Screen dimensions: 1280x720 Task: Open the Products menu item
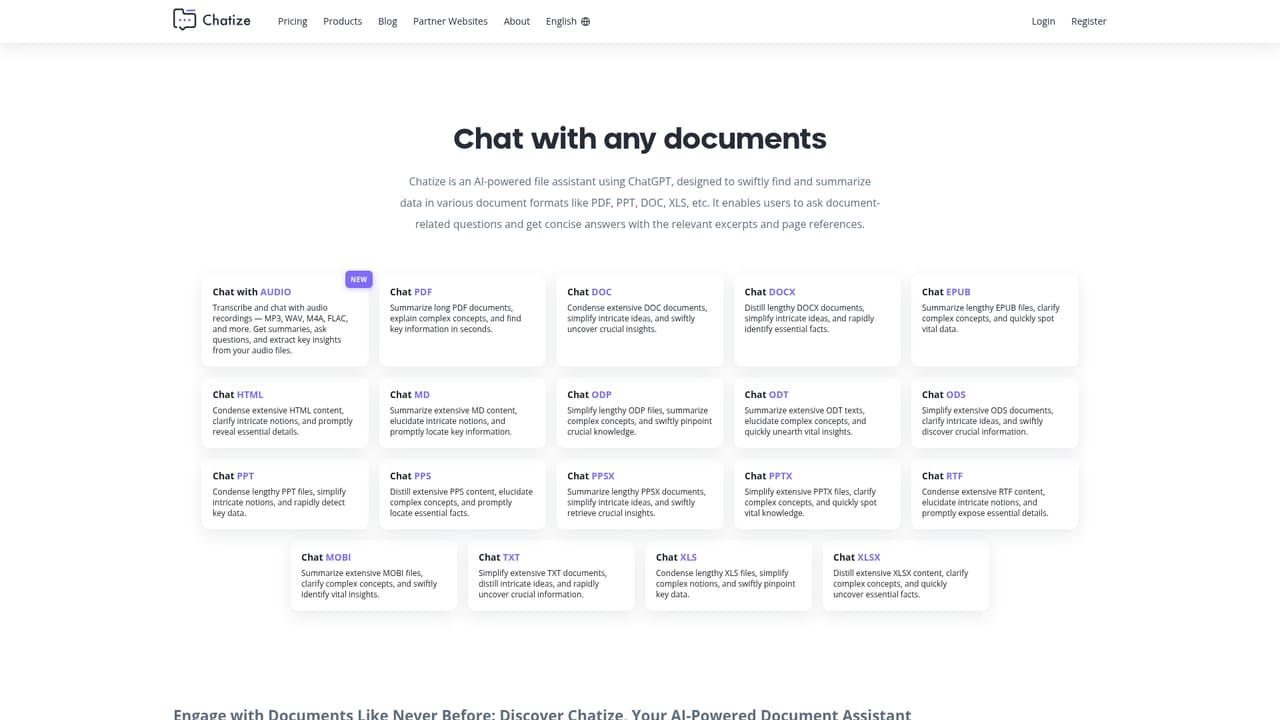pyautogui.click(x=342, y=21)
